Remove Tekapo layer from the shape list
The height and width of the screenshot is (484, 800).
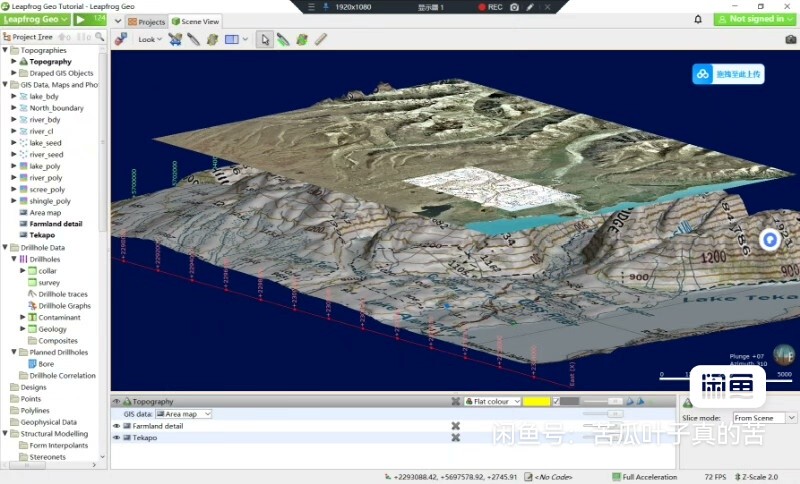[456, 438]
